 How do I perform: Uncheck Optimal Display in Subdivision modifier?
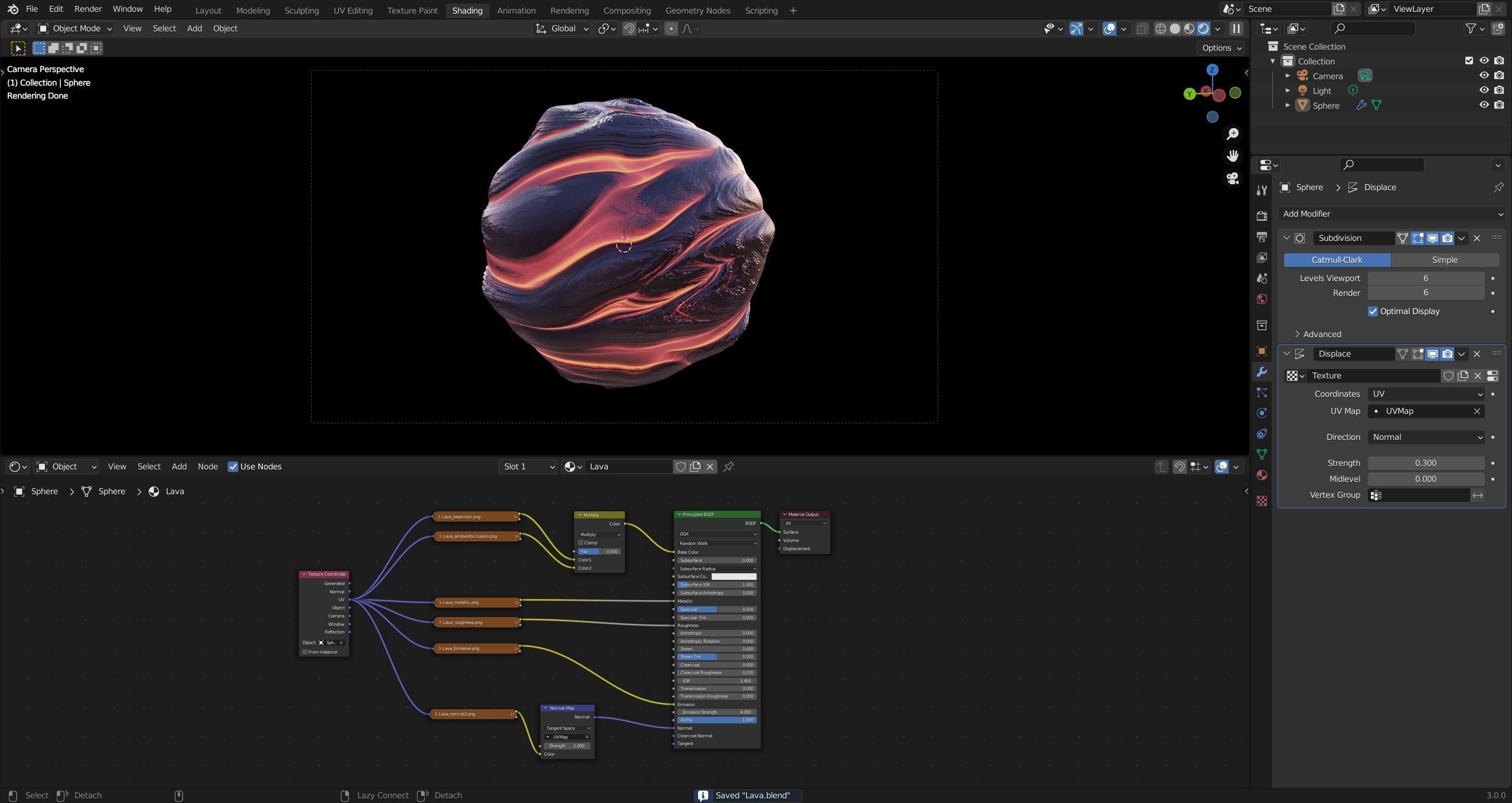(x=1373, y=311)
